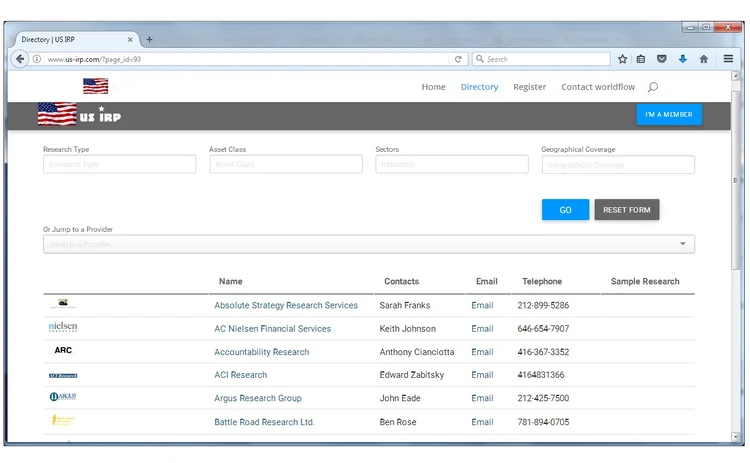Click the Battle Road Research logo thumbnail

click(63, 420)
